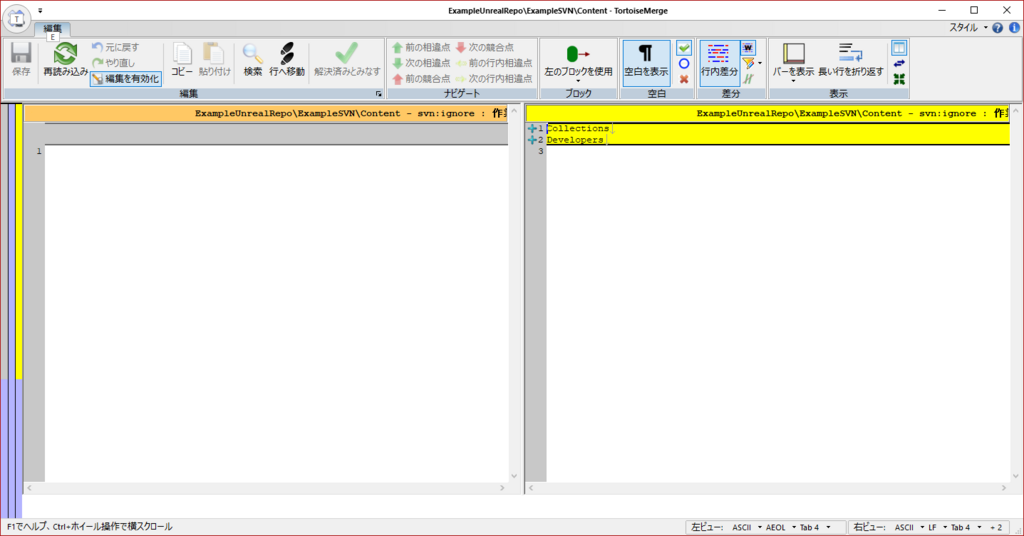Click plus marker on line 2
The width and height of the screenshot is (1024, 536).
pos(532,140)
